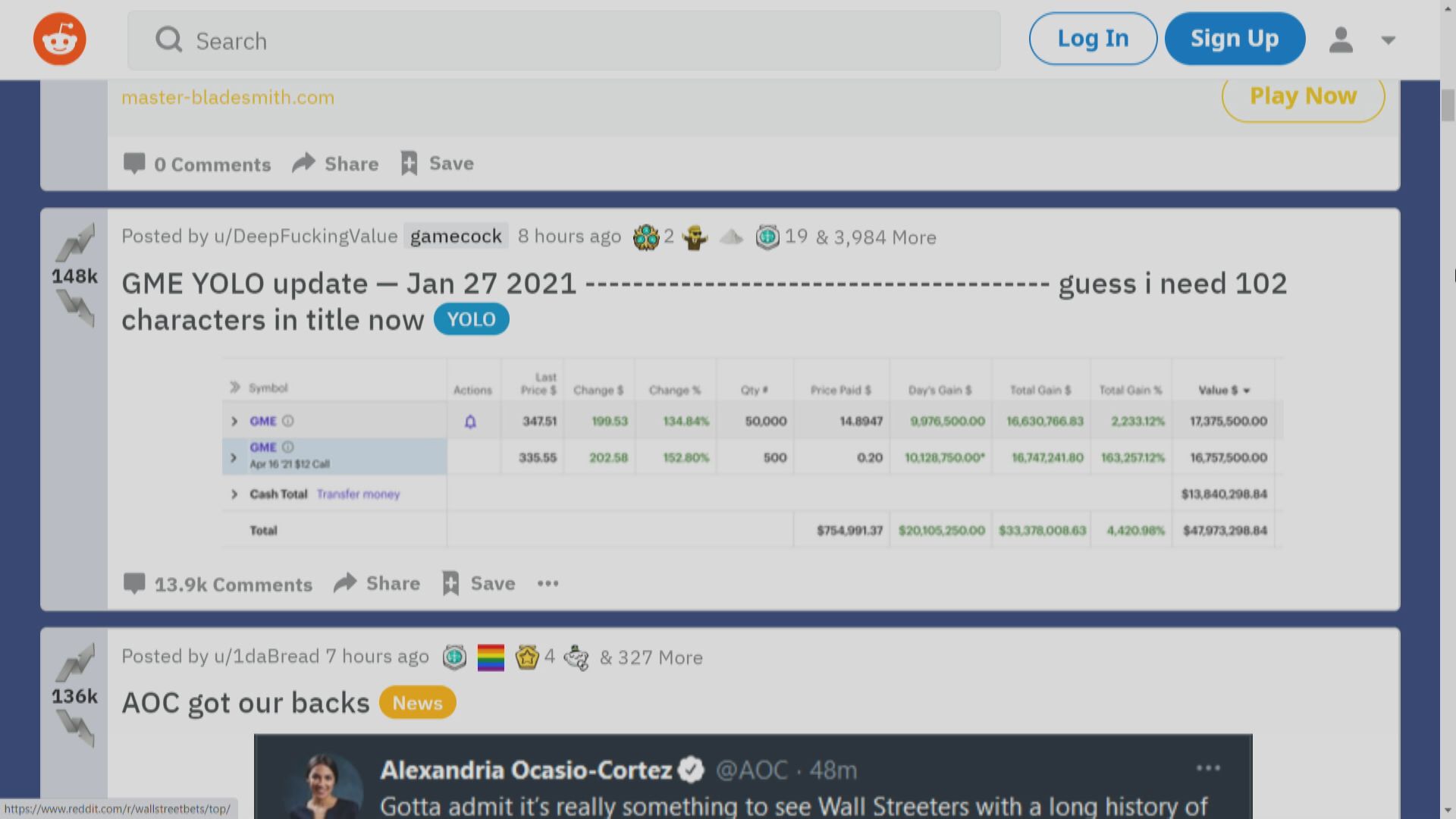Screen dimensions: 1456x819
Task: Open u/DeepFuckingValue profile link
Action: tap(306, 237)
